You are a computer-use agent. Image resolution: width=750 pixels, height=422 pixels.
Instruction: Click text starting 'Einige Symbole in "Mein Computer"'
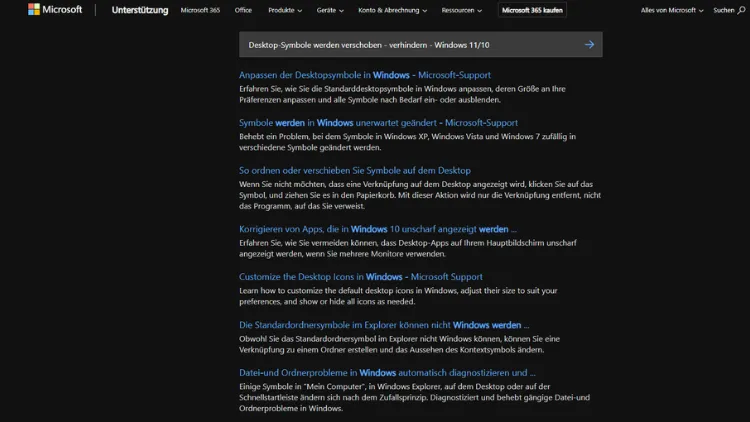click(x=414, y=397)
